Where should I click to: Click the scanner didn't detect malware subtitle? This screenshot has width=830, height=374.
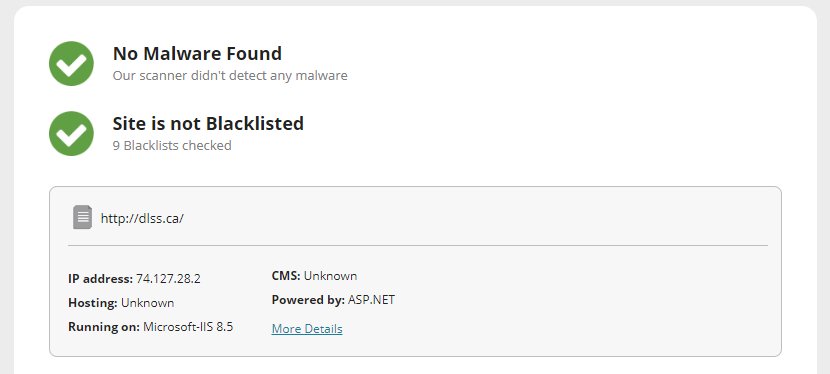point(230,76)
